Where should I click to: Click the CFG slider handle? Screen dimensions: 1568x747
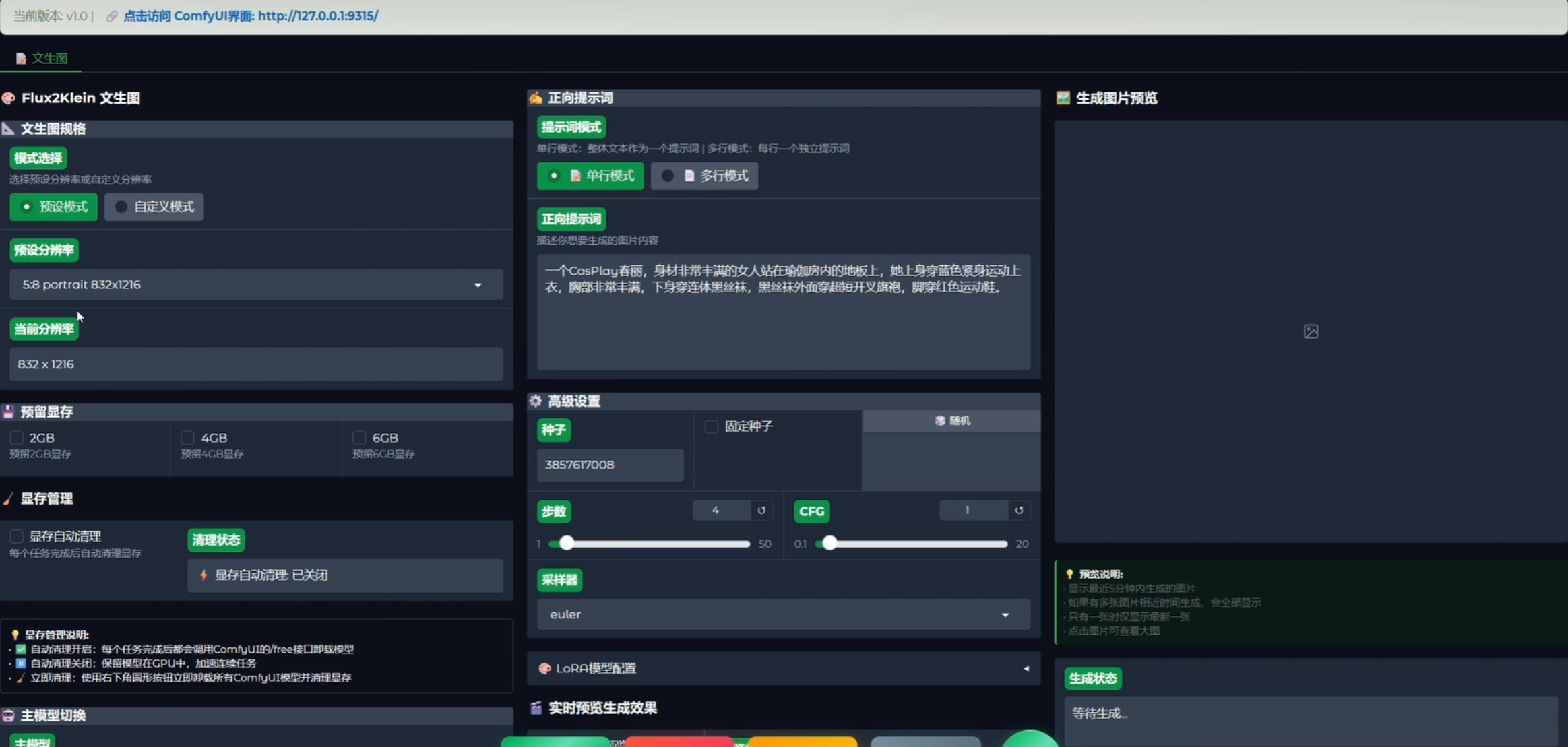[829, 544]
